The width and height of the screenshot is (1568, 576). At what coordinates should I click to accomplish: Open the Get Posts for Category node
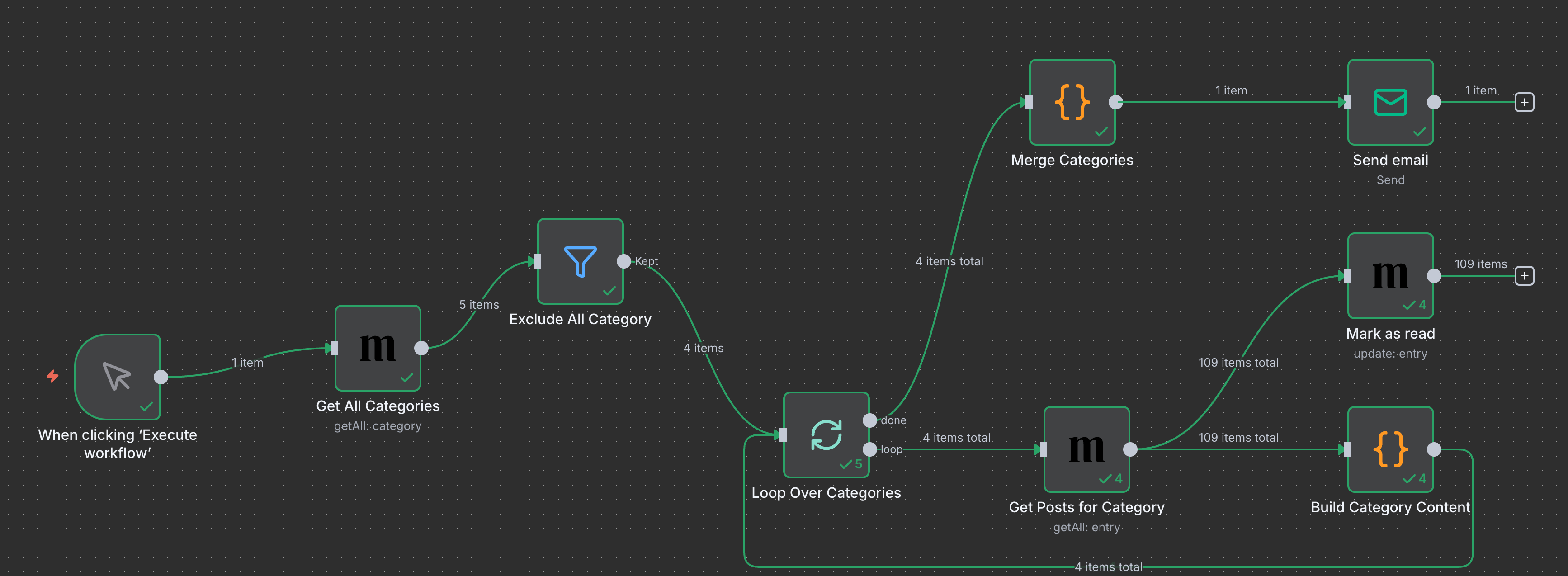coord(1086,449)
